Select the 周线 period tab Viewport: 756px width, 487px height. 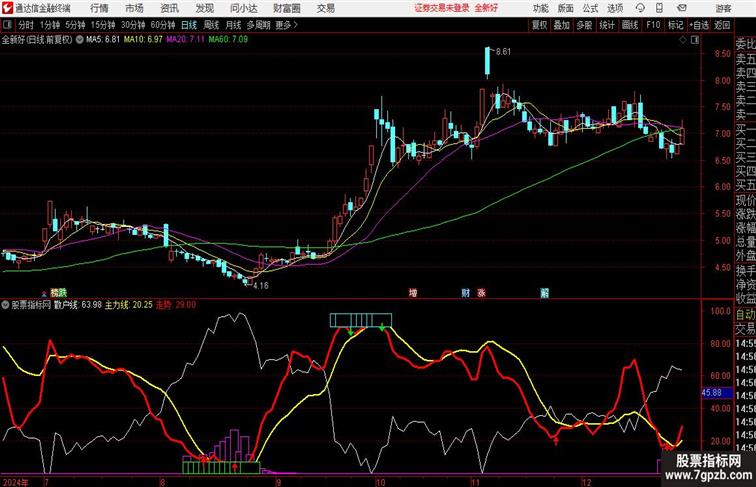[211, 25]
